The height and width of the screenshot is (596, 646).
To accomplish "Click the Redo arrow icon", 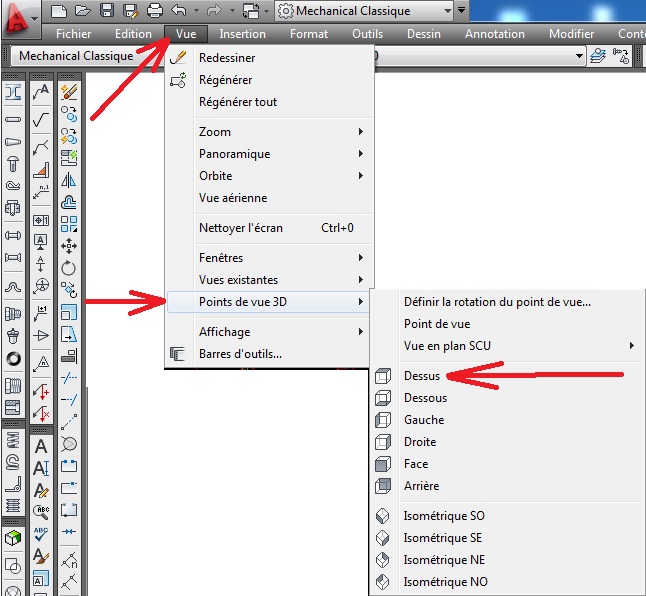I will click(214, 11).
